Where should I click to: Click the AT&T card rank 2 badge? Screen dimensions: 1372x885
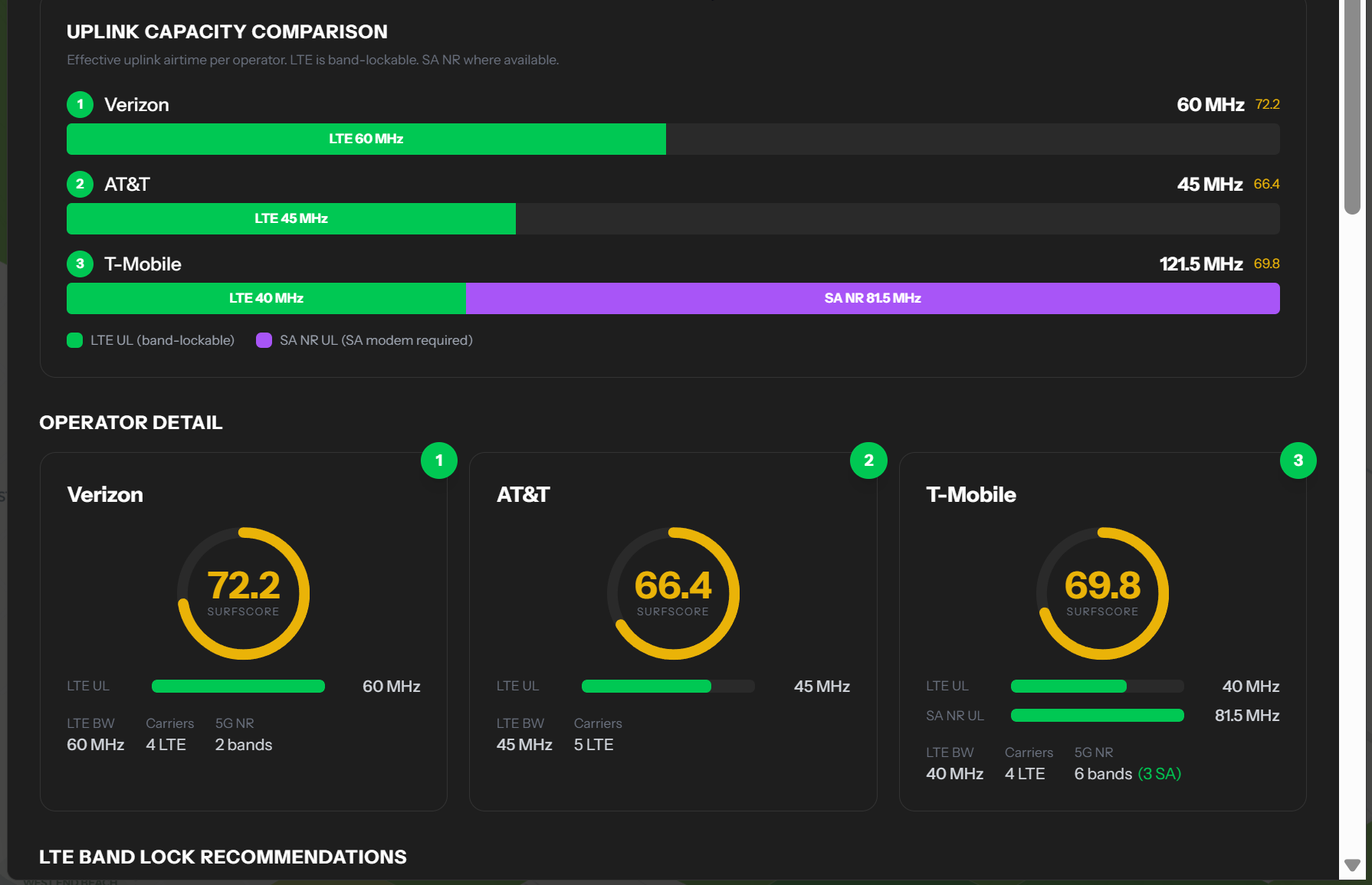point(868,461)
